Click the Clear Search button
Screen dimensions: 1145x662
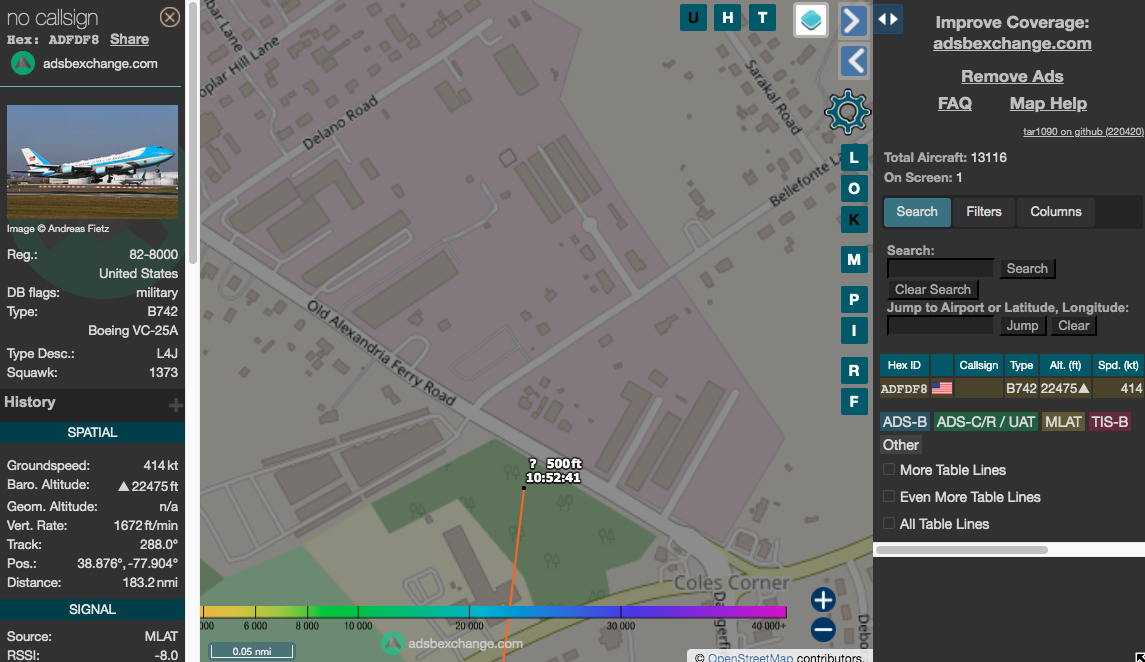(933, 290)
